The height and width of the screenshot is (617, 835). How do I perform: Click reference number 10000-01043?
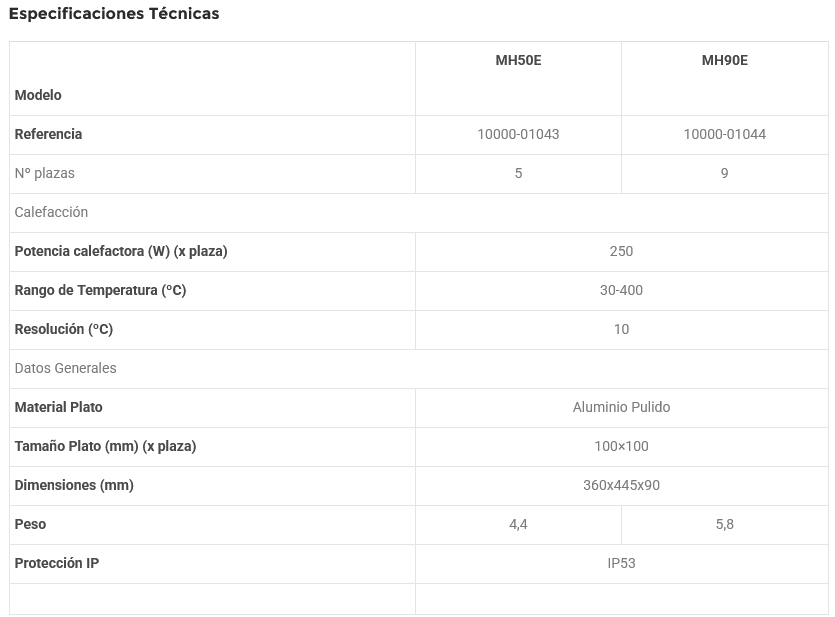coord(518,134)
